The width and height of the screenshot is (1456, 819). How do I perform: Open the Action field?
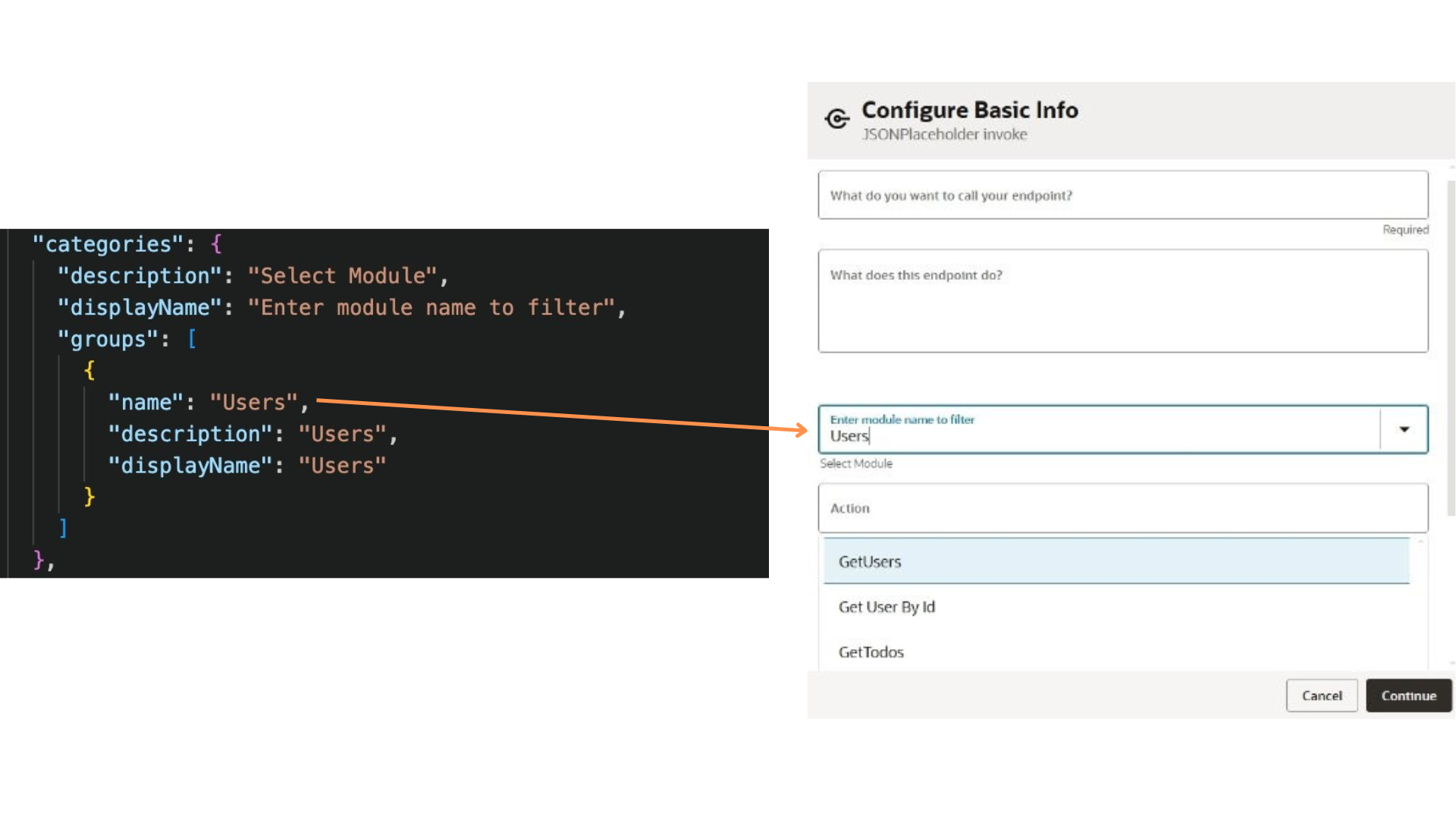(1122, 508)
